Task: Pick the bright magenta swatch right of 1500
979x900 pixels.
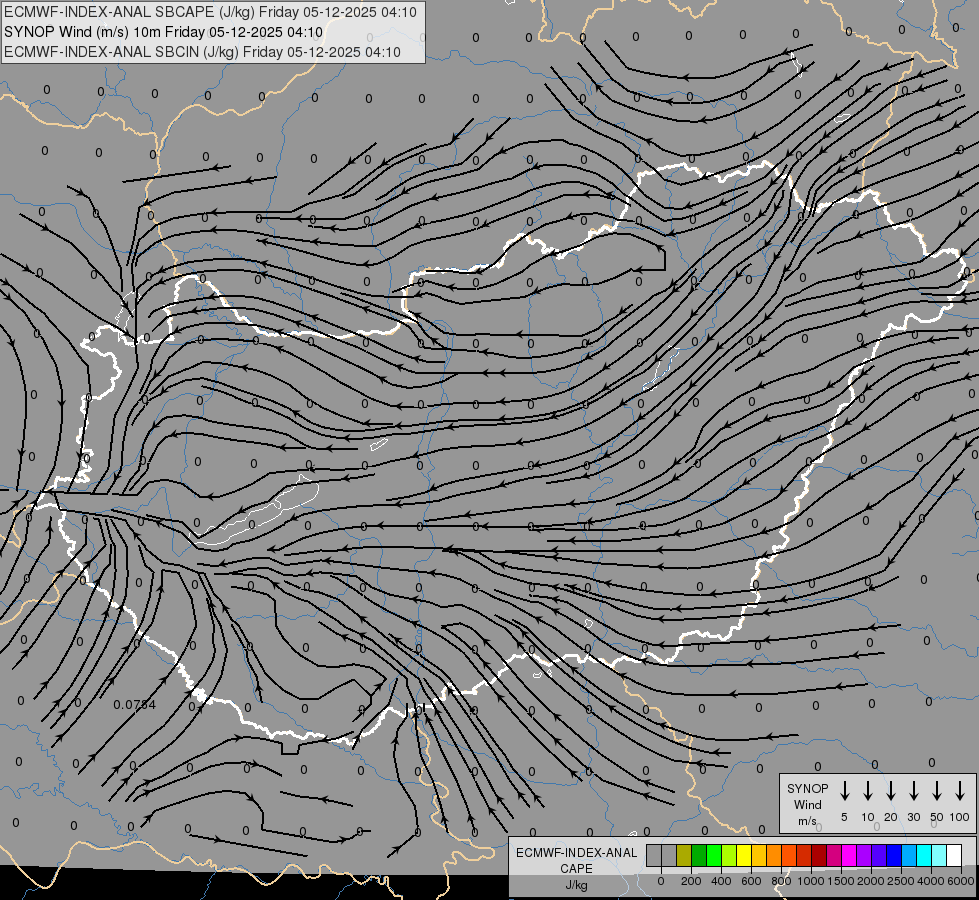Action: pyautogui.click(x=849, y=856)
